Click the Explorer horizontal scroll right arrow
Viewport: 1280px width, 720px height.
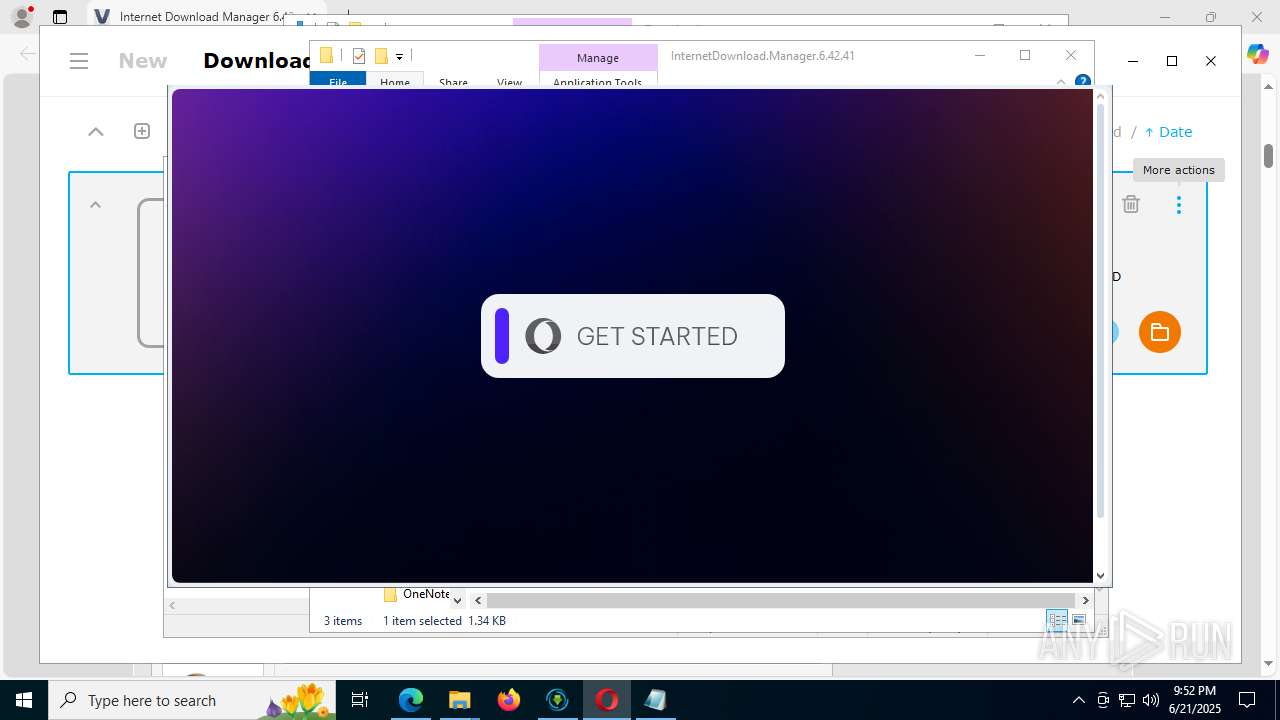(x=1085, y=600)
